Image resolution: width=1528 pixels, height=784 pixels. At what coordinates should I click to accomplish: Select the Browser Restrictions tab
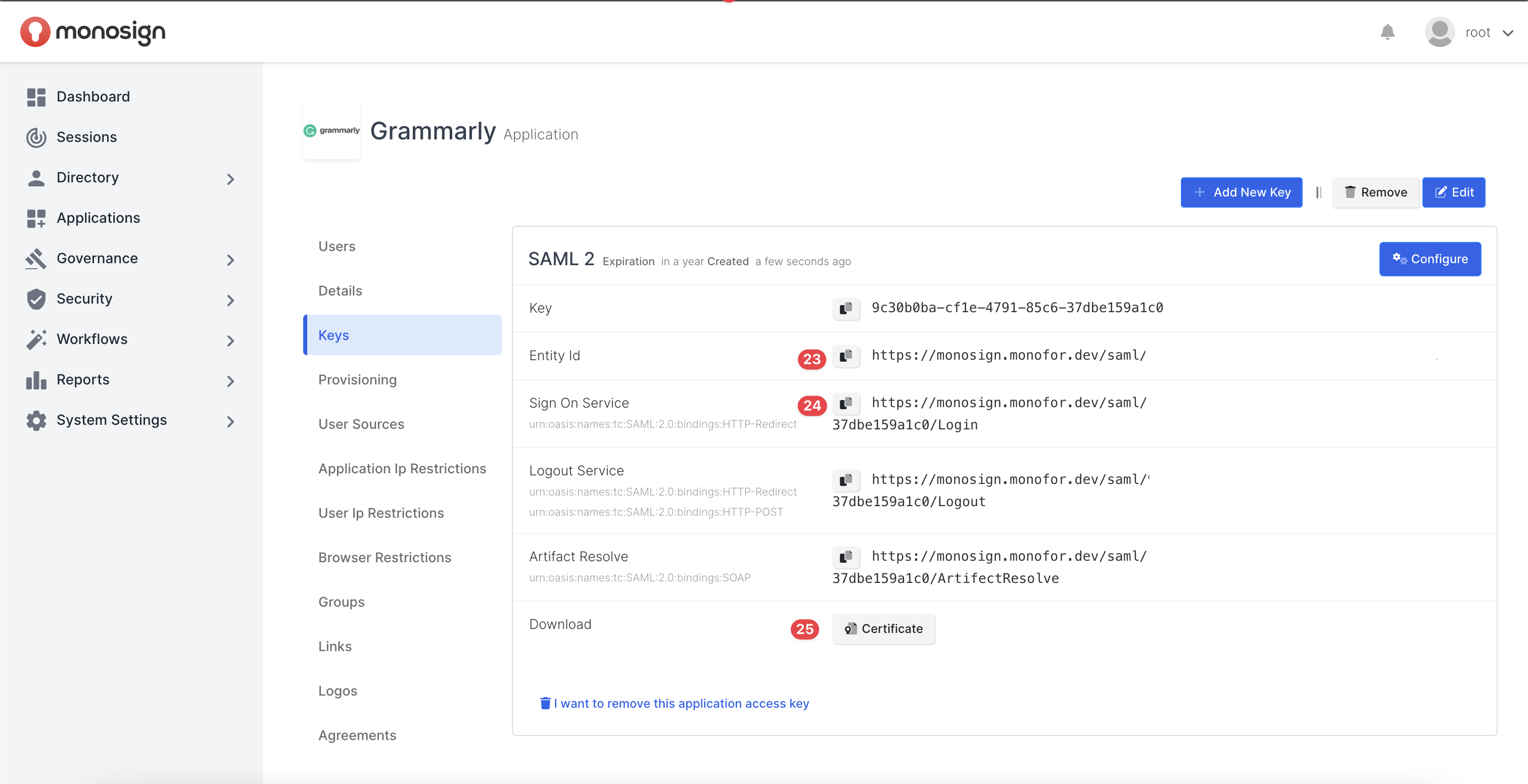click(x=385, y=558)
